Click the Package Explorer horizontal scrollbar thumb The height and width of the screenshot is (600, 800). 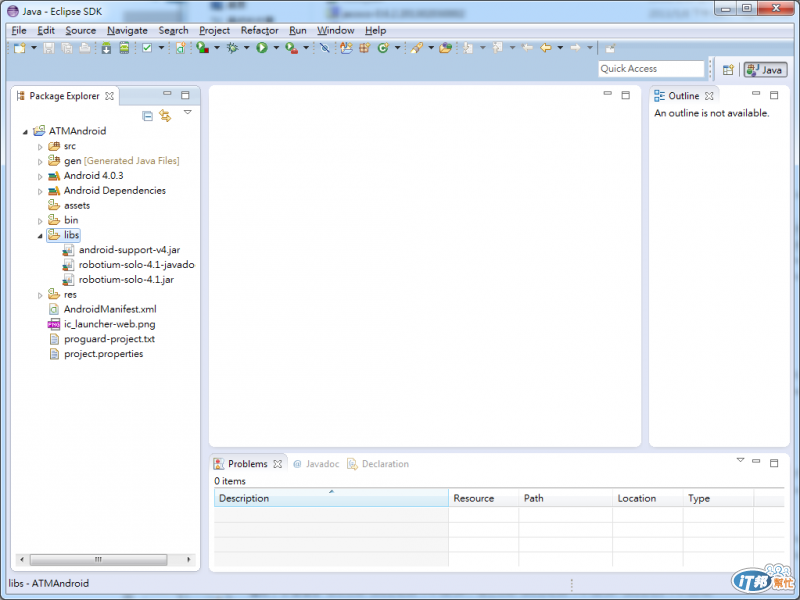(x=98, y=560)
